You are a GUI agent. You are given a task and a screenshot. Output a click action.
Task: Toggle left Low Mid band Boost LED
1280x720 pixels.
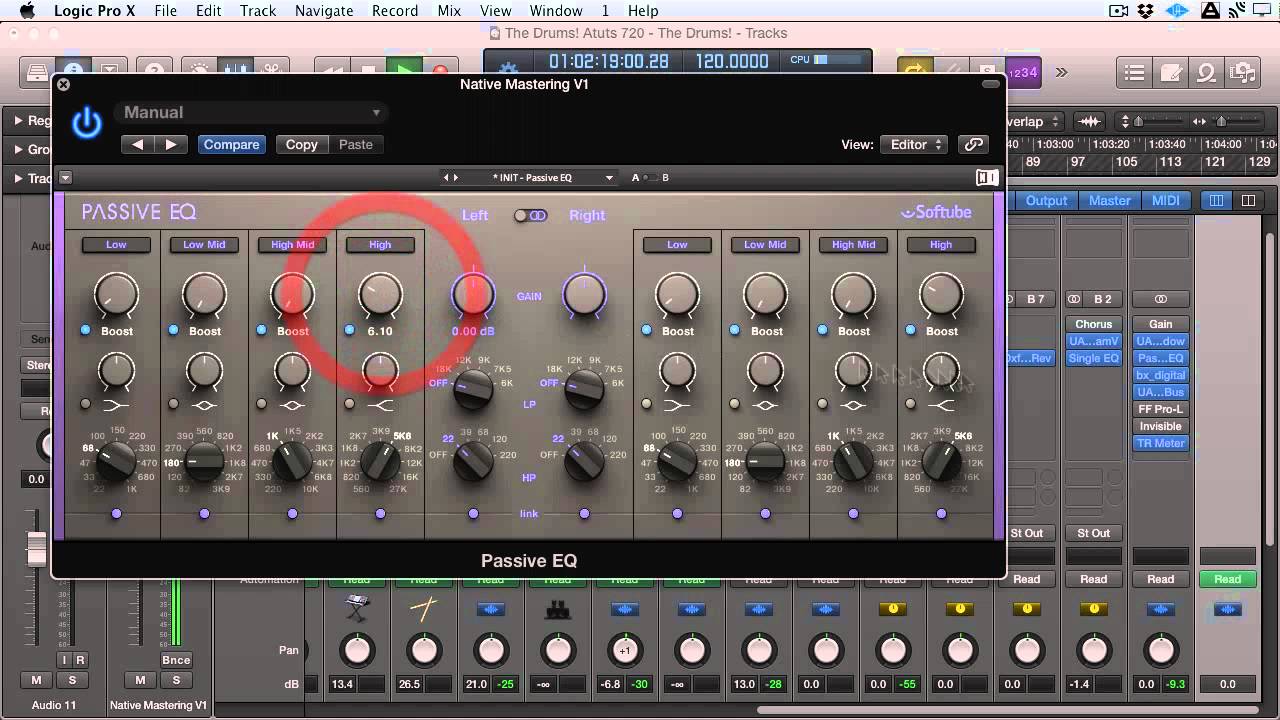tap(173, 330)
